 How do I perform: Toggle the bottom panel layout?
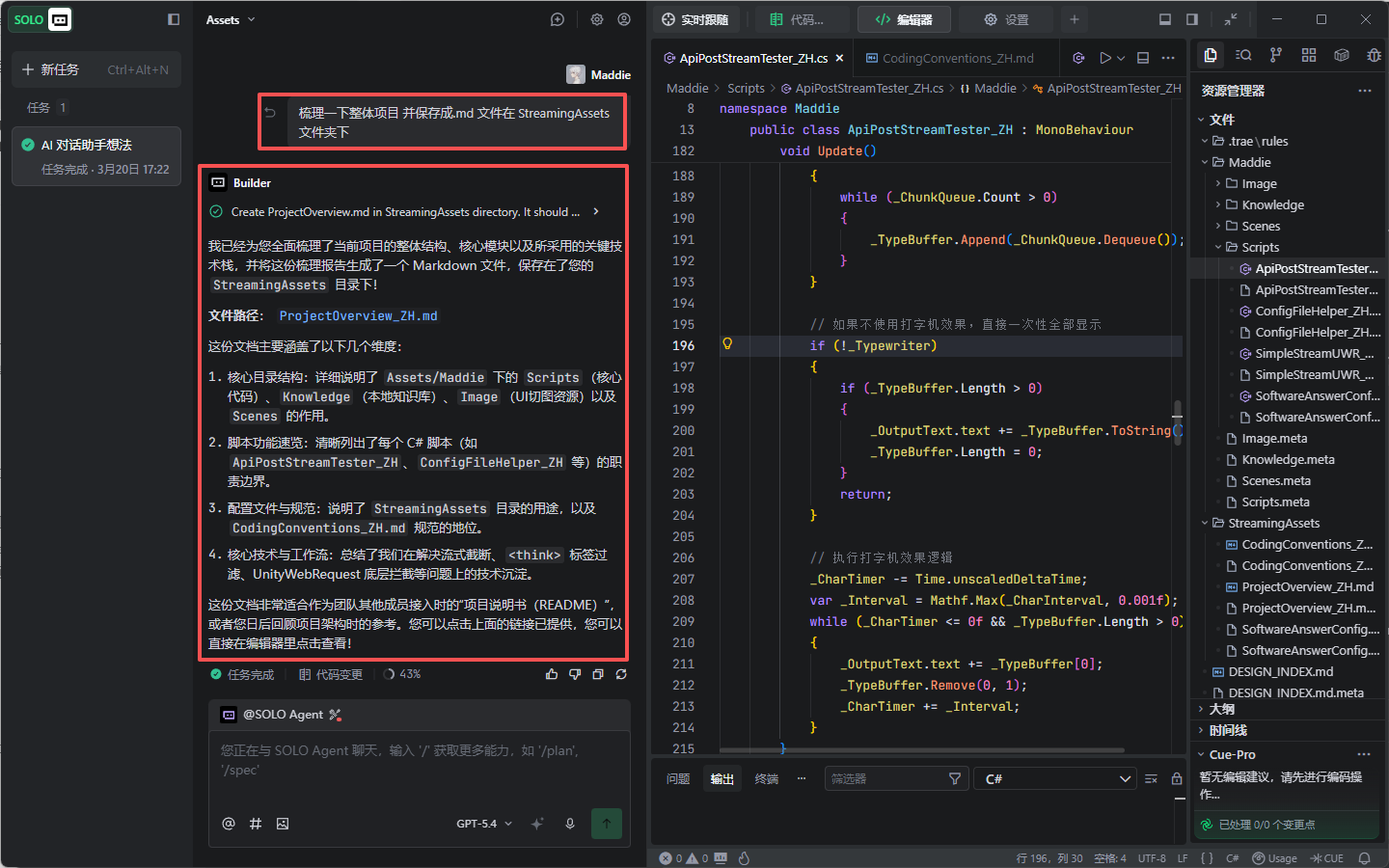coord(1165,19)
